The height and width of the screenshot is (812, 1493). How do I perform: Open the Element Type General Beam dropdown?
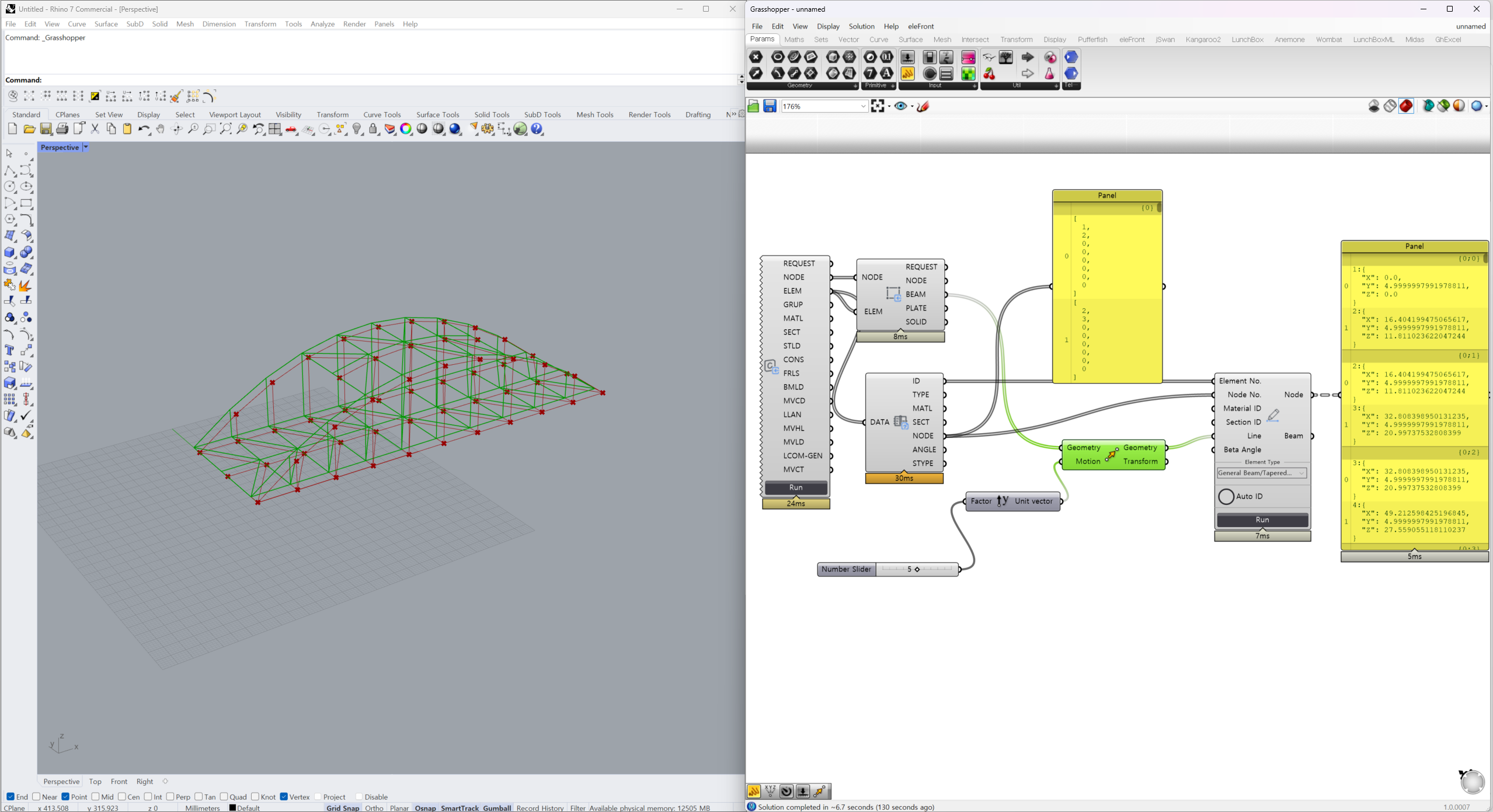[x=1262, y=473]
